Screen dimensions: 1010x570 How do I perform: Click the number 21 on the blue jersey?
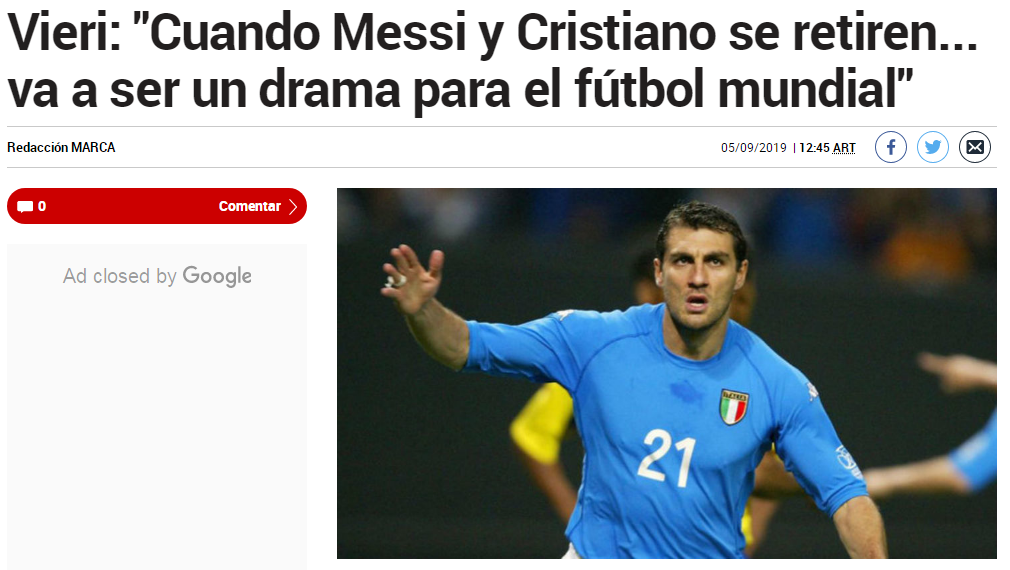click(668, 458)
